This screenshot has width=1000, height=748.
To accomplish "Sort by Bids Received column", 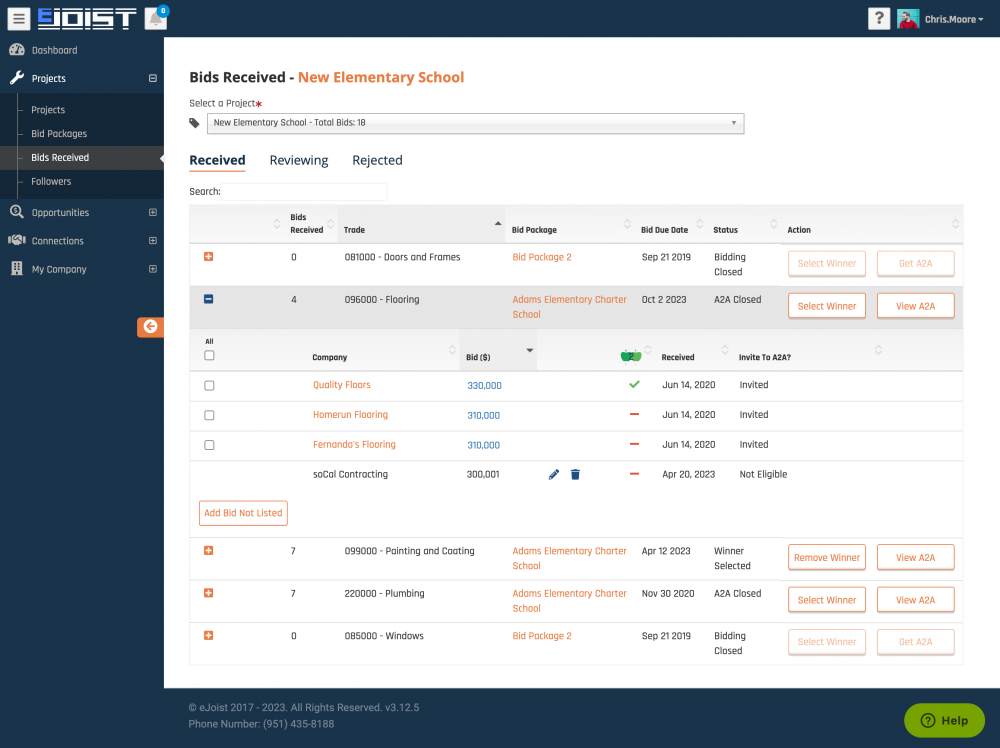I will click(330, 224).
